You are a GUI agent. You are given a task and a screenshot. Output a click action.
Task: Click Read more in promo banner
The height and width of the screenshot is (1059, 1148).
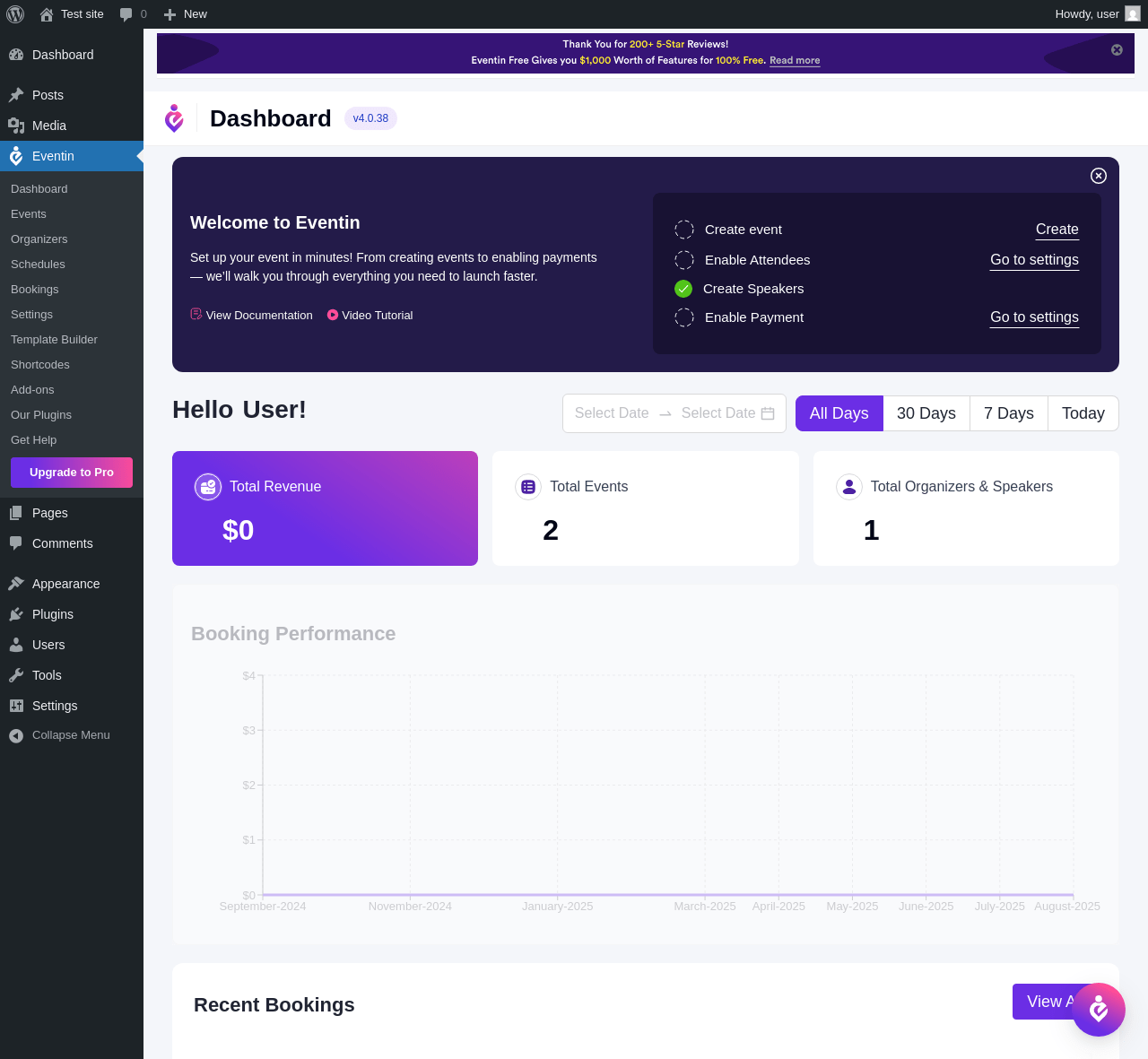(x=795, y=60)
